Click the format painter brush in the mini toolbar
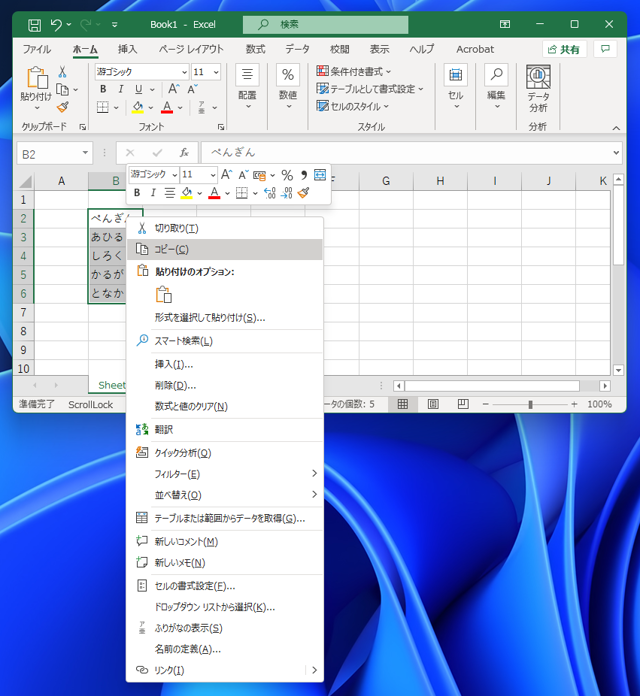Viewport: 640px width, 696px height. pyautogui.click(x=304, y=193)
